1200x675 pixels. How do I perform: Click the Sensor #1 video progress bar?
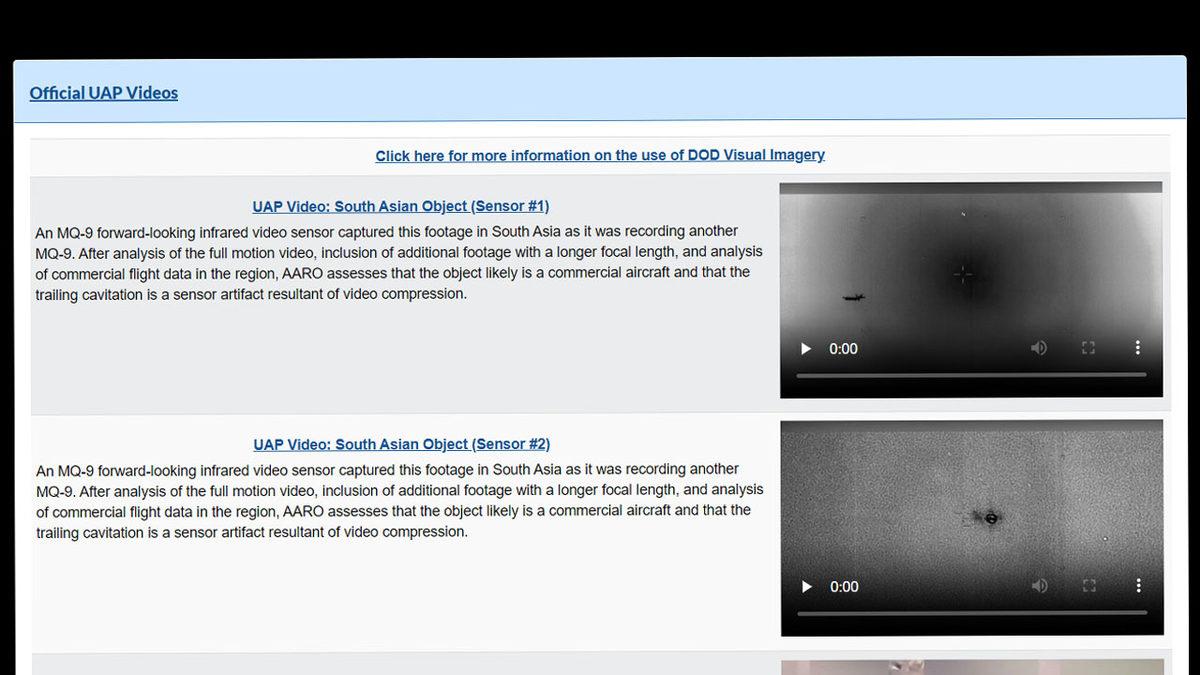(970, 375)
